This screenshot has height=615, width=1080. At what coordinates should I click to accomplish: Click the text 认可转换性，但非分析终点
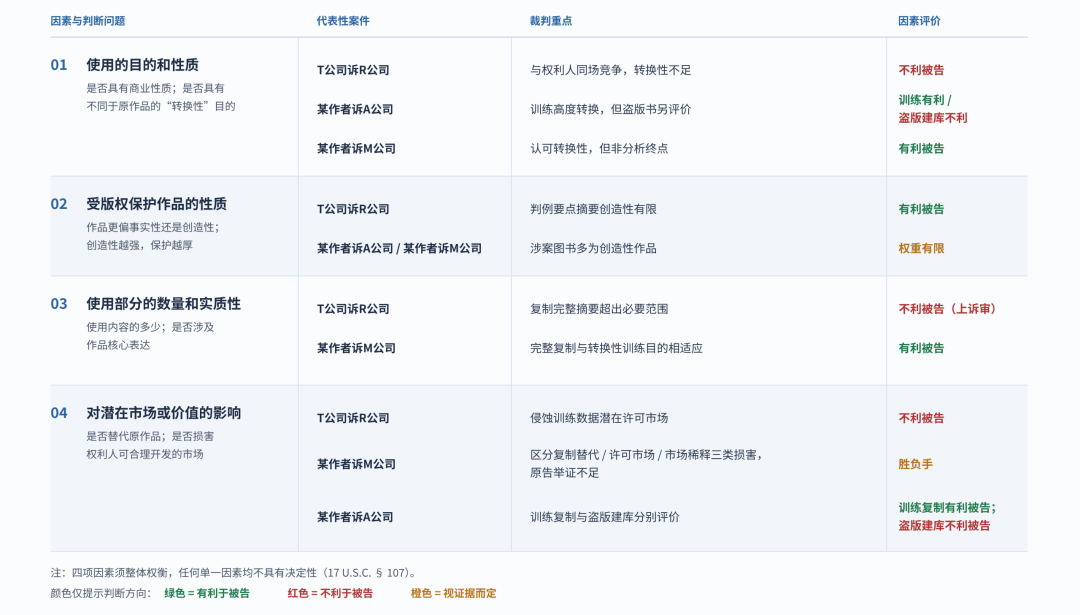pyautogui.click(x=599, y=149)
